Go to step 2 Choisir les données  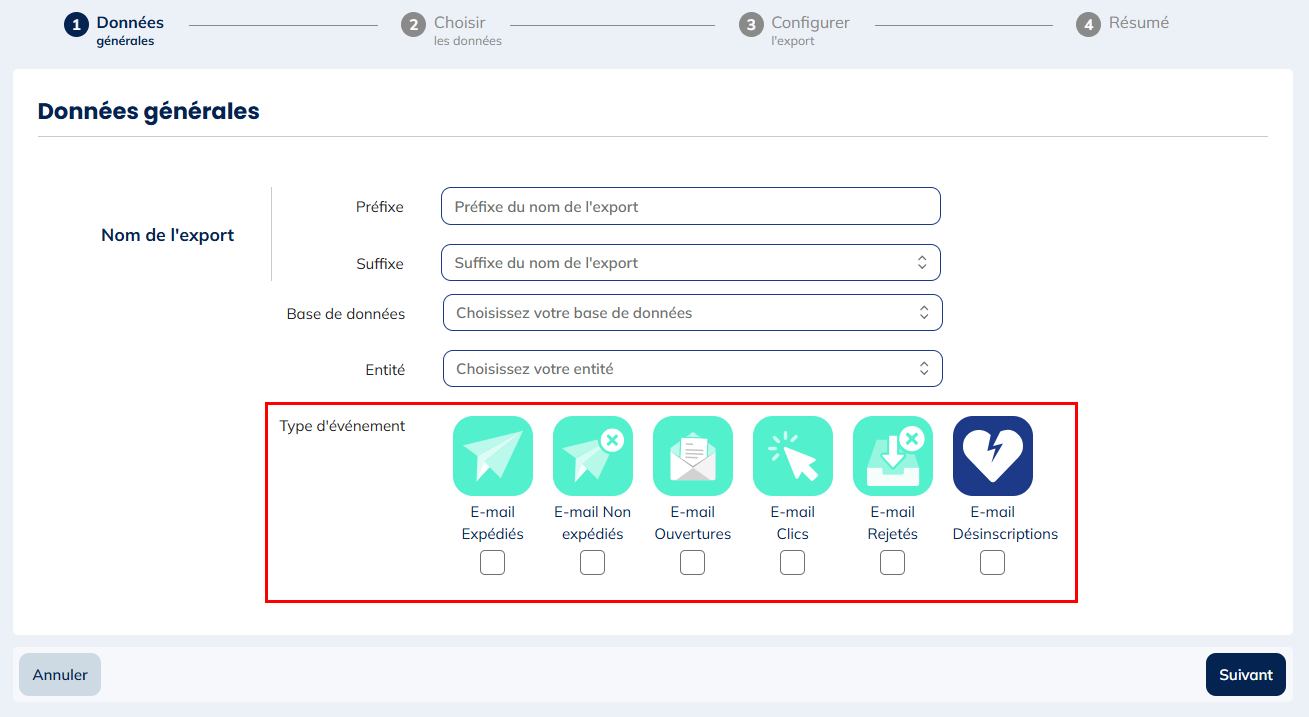(458, 30)
